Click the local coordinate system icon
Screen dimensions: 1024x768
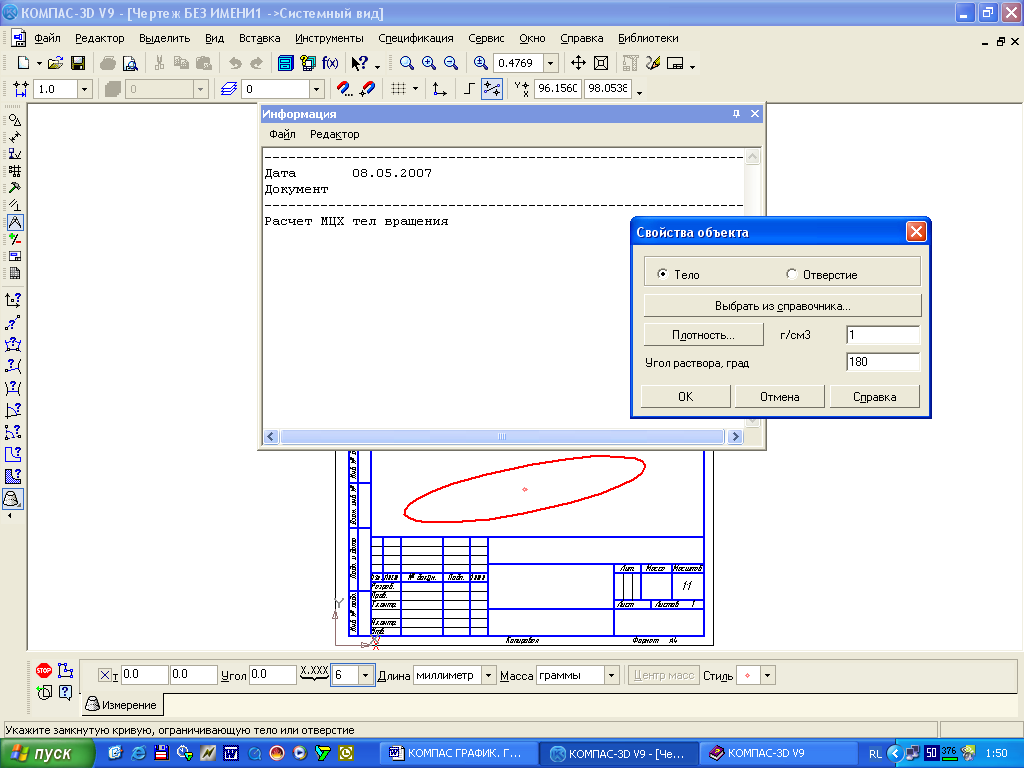440,89
